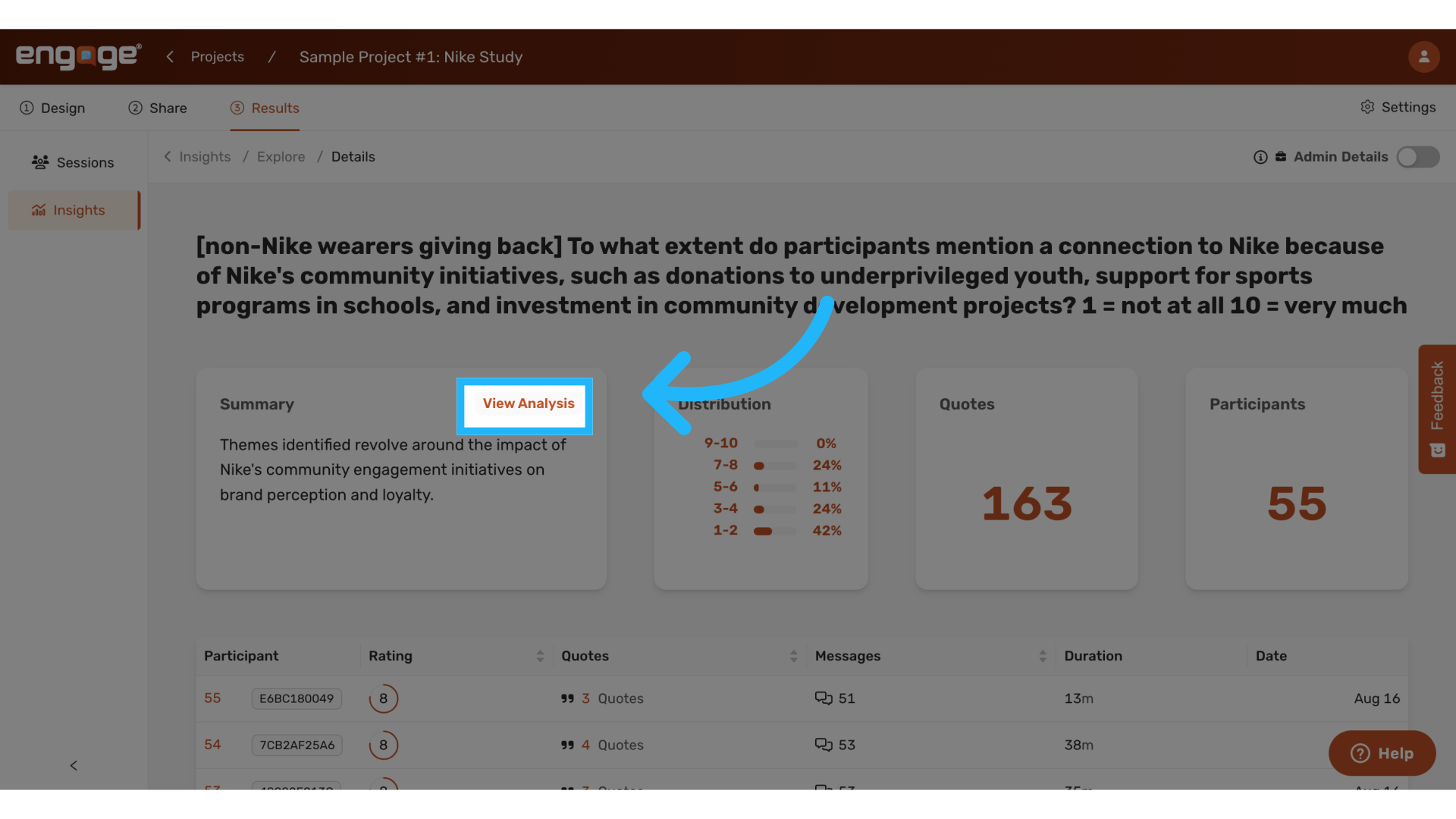The width and height of the screenshot is (1456, 819).
Task: Click the Help button
Action: point(1382,753)
